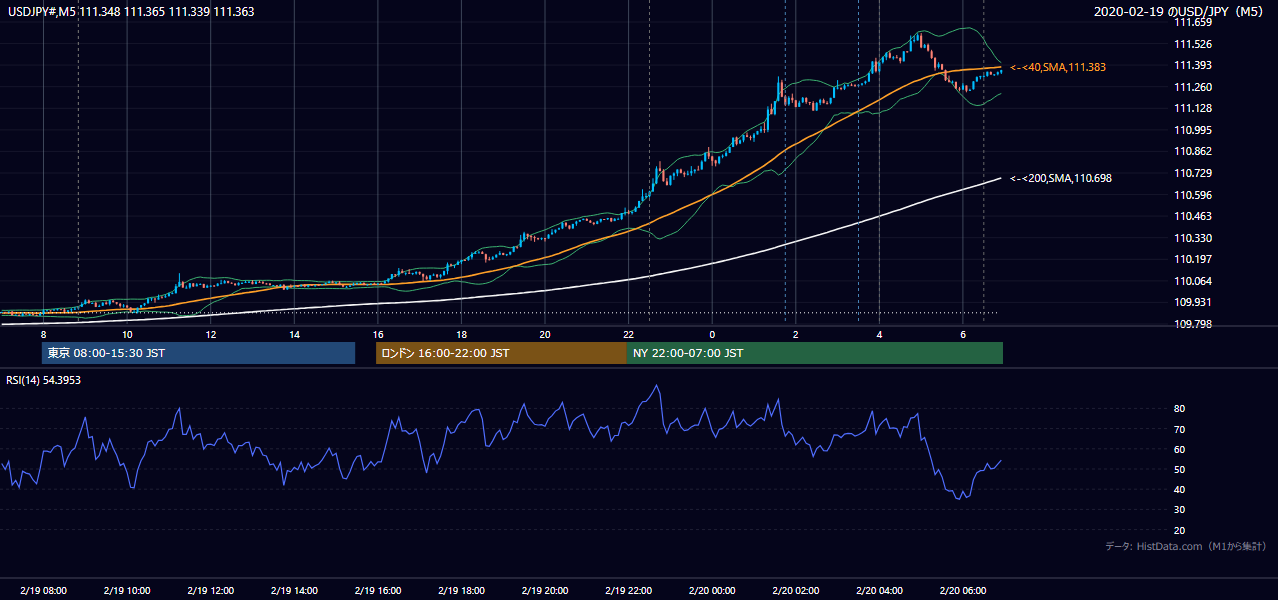Click price axis value 110.330

(1192, 238)
